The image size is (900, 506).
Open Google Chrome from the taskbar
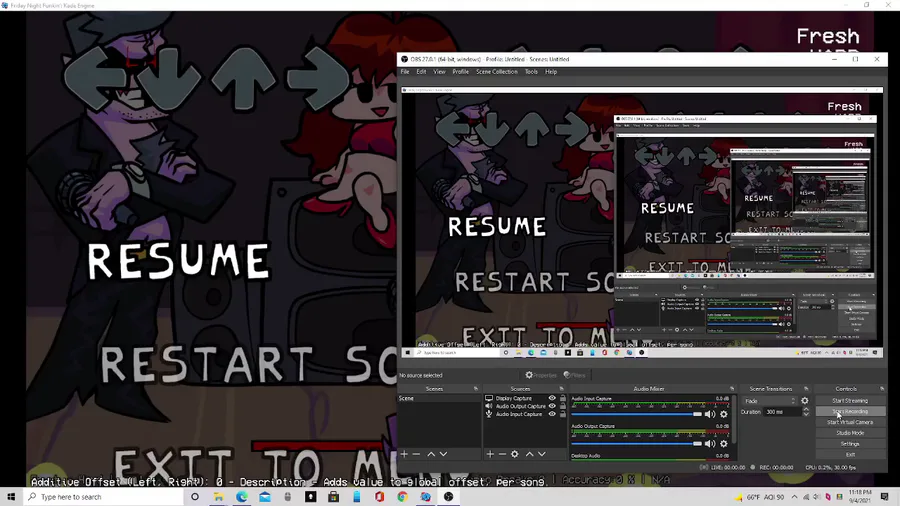[x=402, y=497]
